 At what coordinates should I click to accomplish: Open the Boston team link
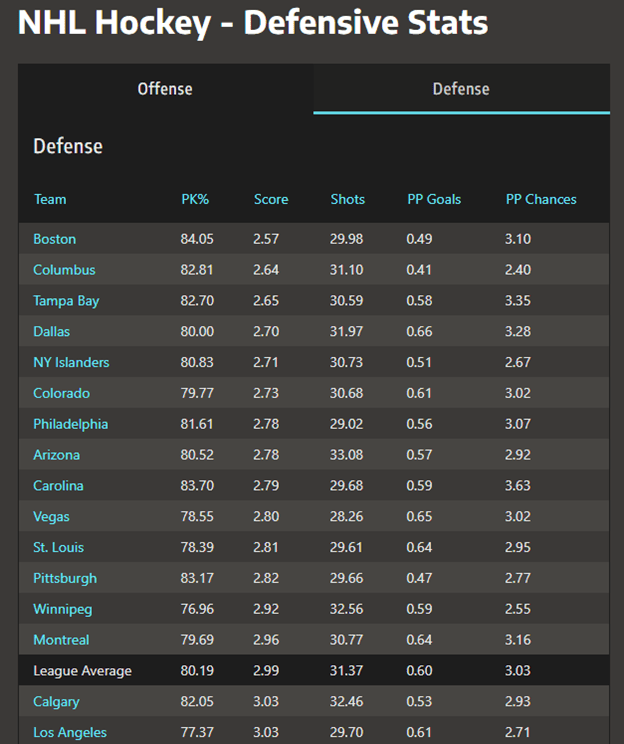pos(54,239)
